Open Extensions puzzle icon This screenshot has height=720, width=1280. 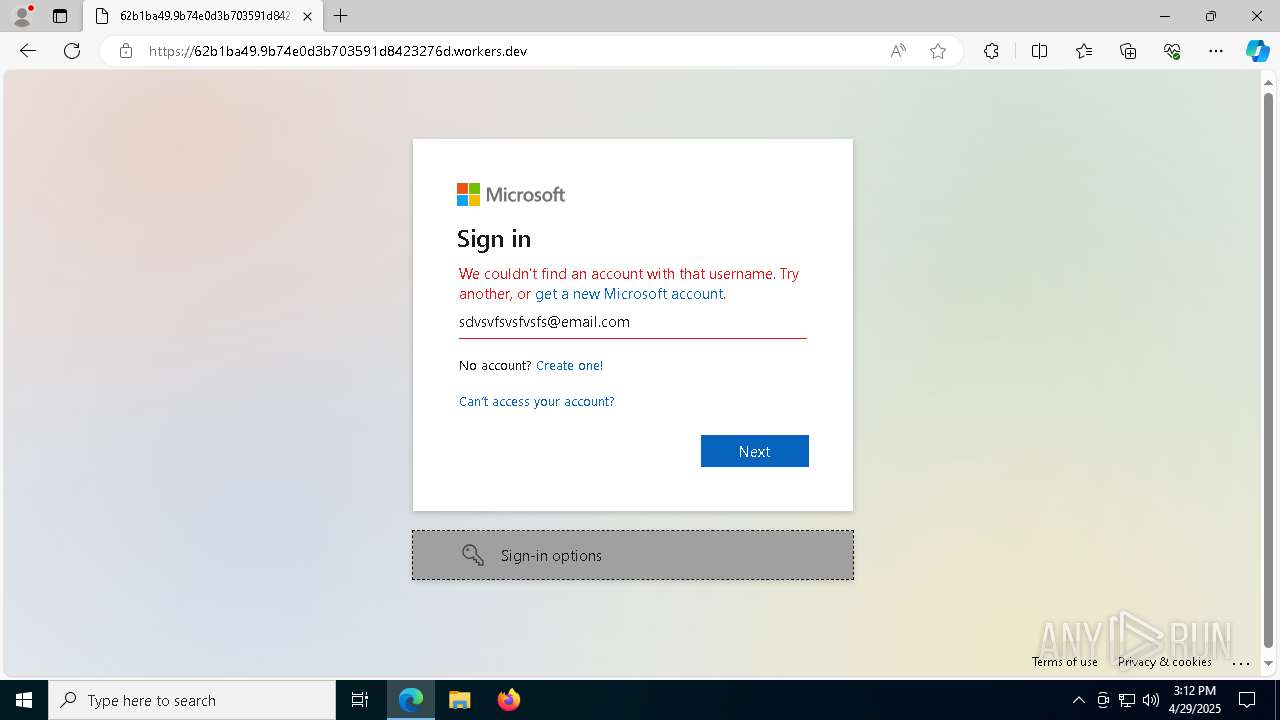tap(991, 51)
